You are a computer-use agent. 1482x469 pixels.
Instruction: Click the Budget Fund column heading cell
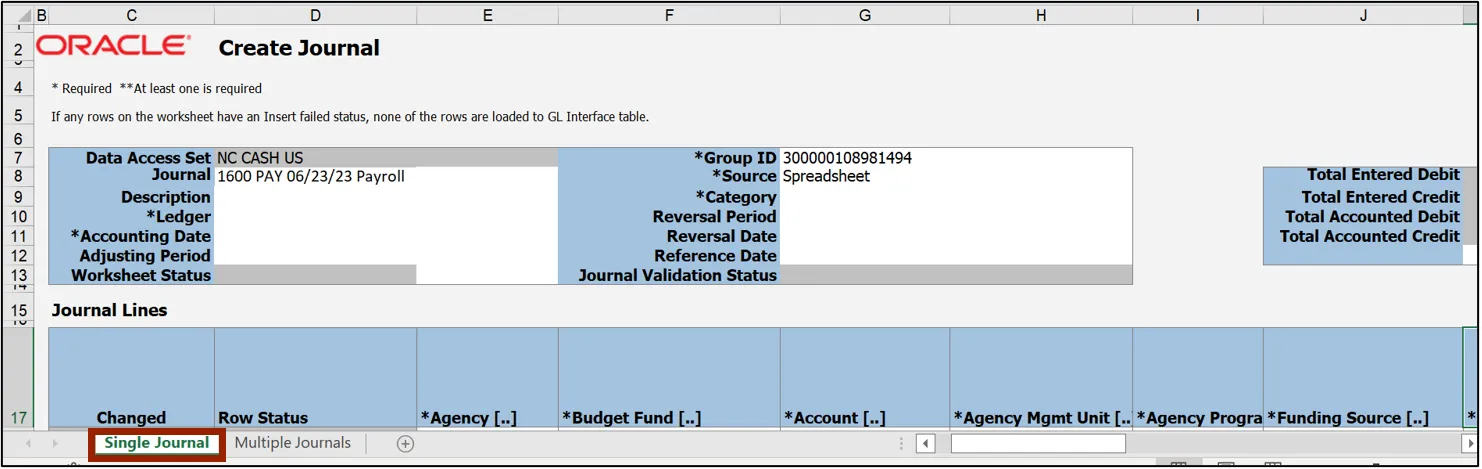tap(668, 418)
